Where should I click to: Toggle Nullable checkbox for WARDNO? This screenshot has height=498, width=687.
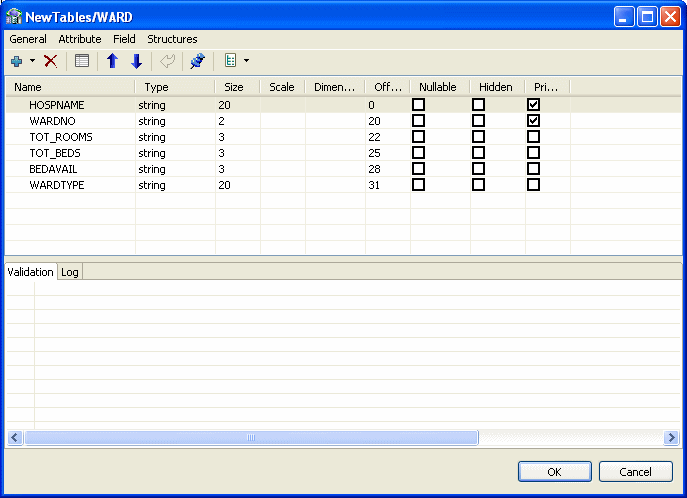coord(418,121)
